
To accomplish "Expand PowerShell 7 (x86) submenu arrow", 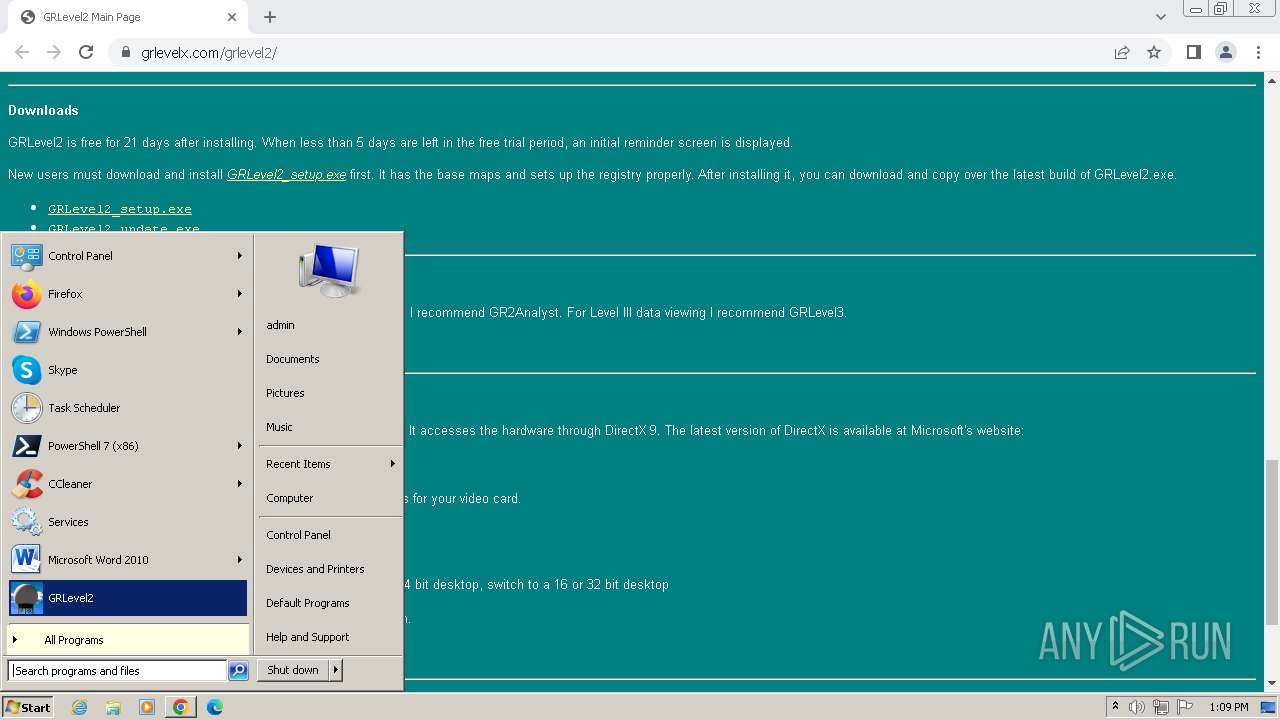I will (x=240, y=446).
